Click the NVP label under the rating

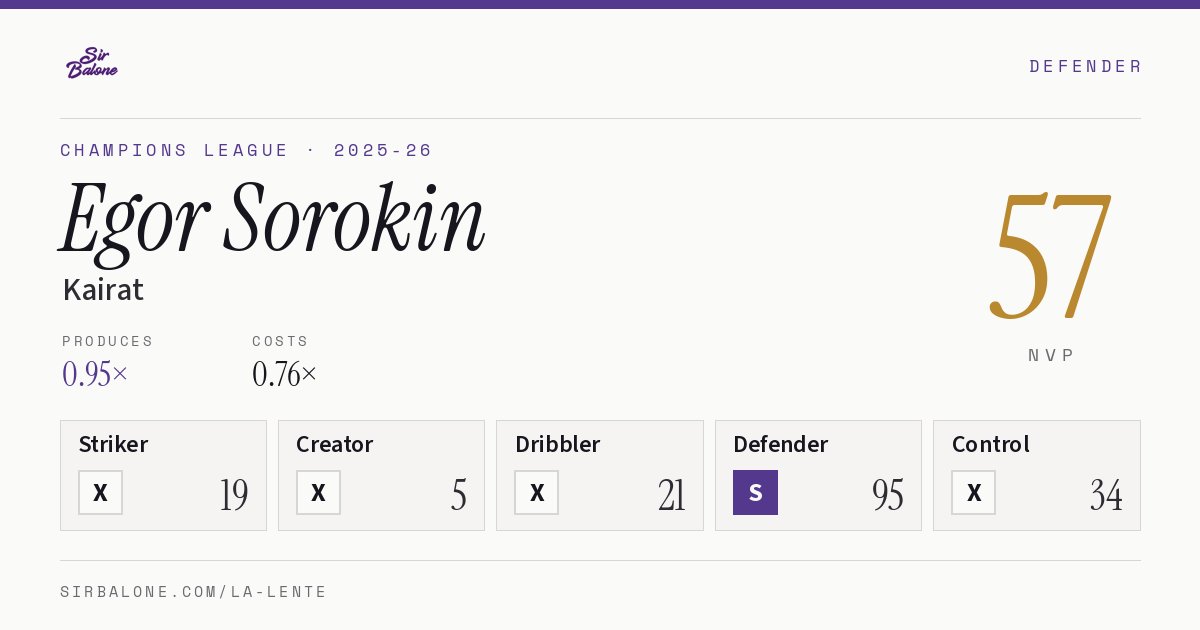tap(1051, 355)
